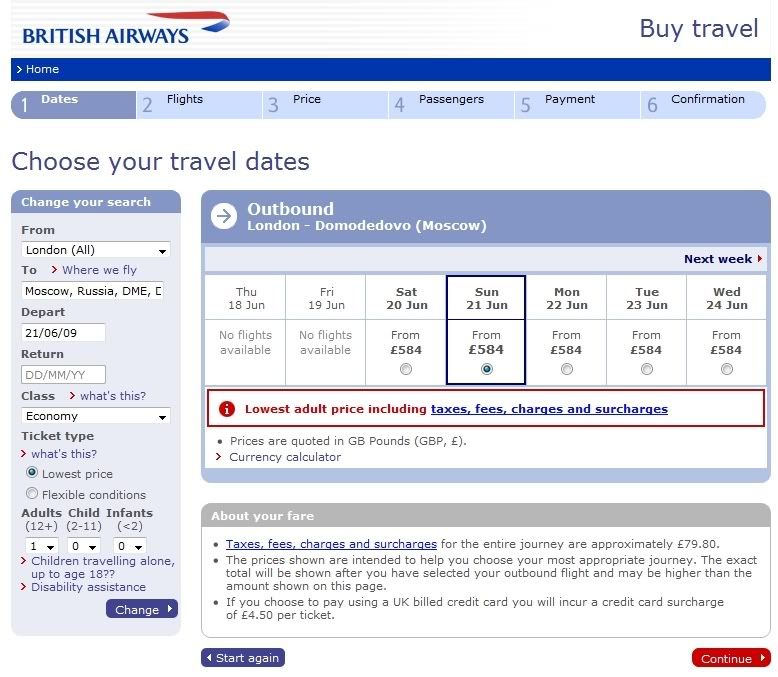Click the Start again button
This screenshot has width=778, height=677.
point(243,658)
